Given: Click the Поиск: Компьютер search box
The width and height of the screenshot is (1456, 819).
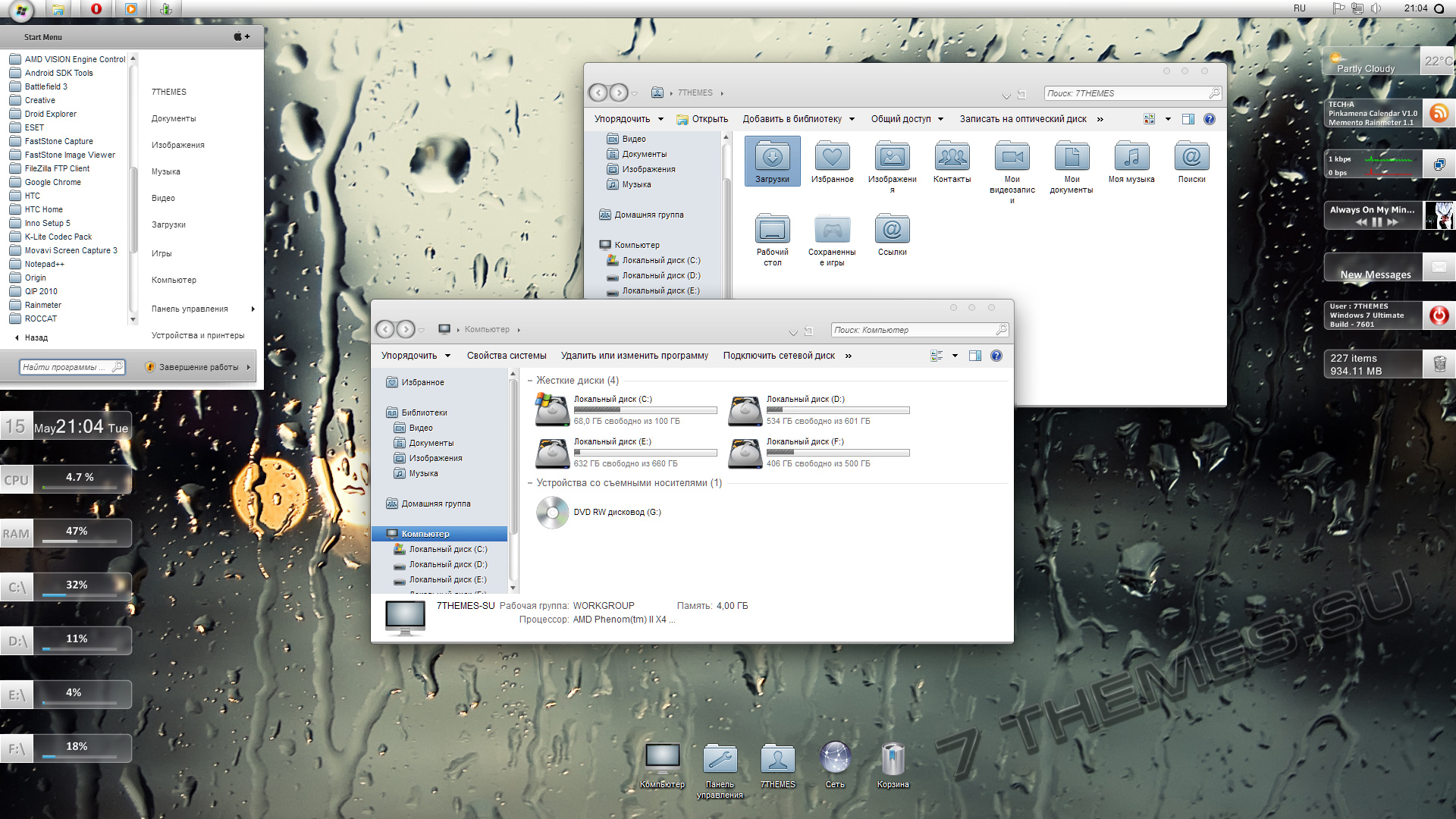Looking at the screenshot, I should pyautogui.click(x=920, y=330).
